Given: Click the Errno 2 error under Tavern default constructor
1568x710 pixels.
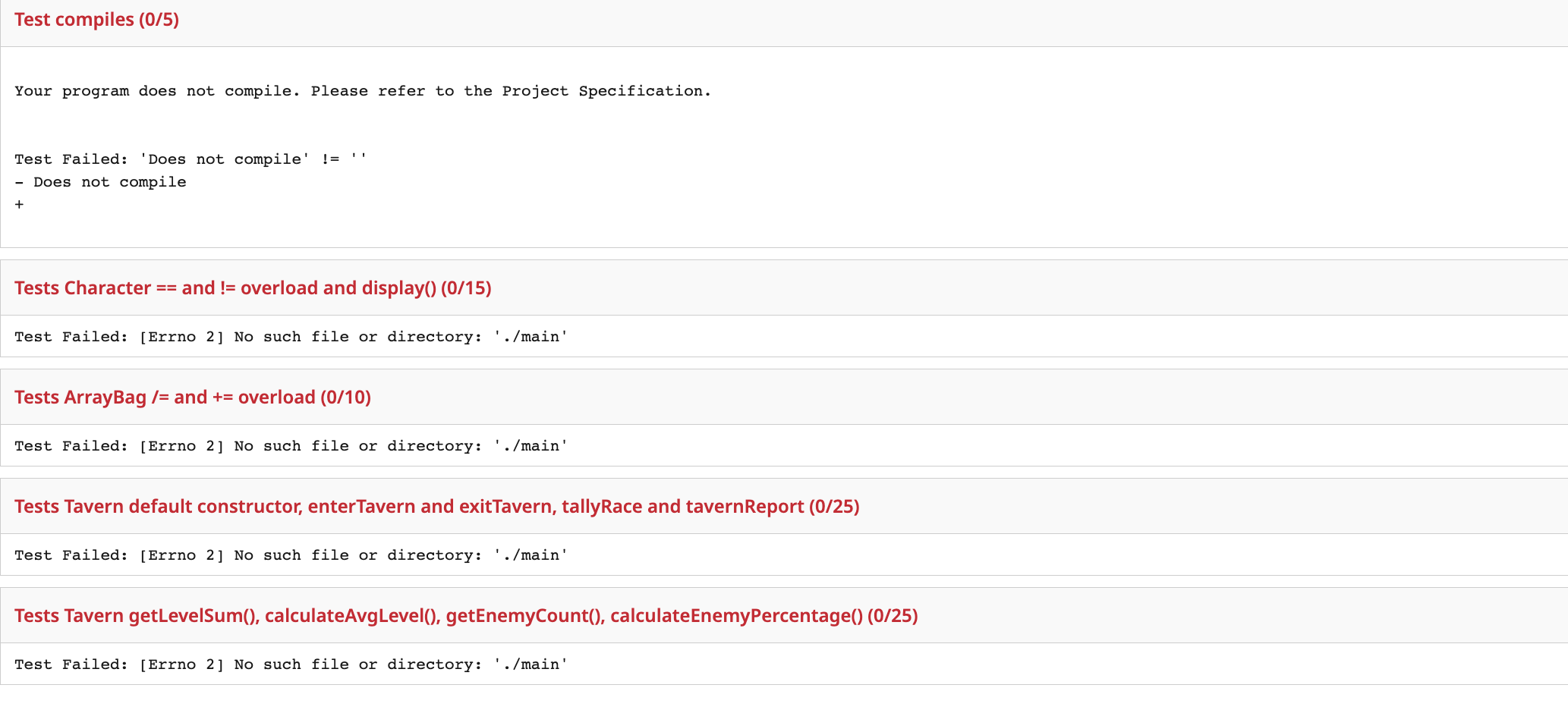Looking at the screenshot, I should click(x=291, y=555).
